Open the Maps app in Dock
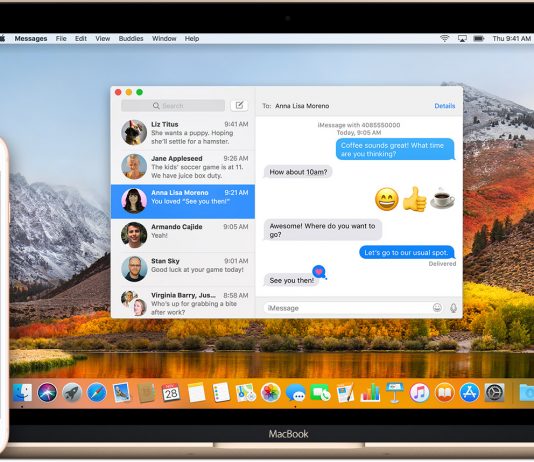Screen dimensions: 534x462 click(246, 393)
